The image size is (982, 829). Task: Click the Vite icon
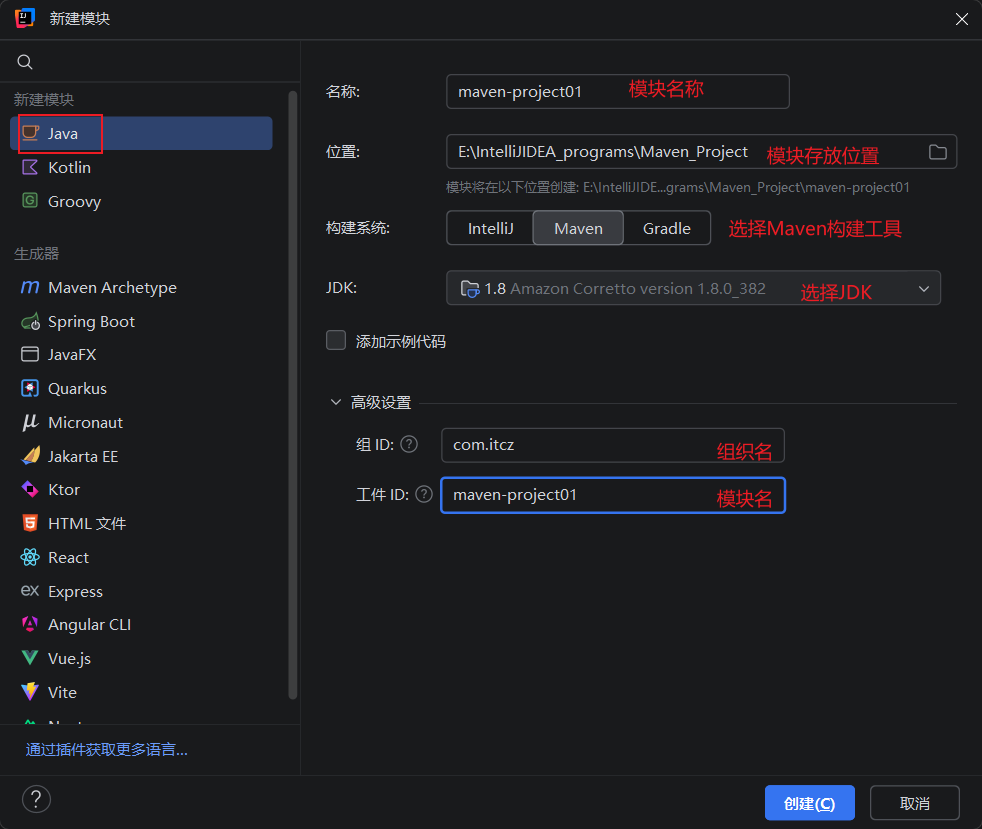coord(30,691)
